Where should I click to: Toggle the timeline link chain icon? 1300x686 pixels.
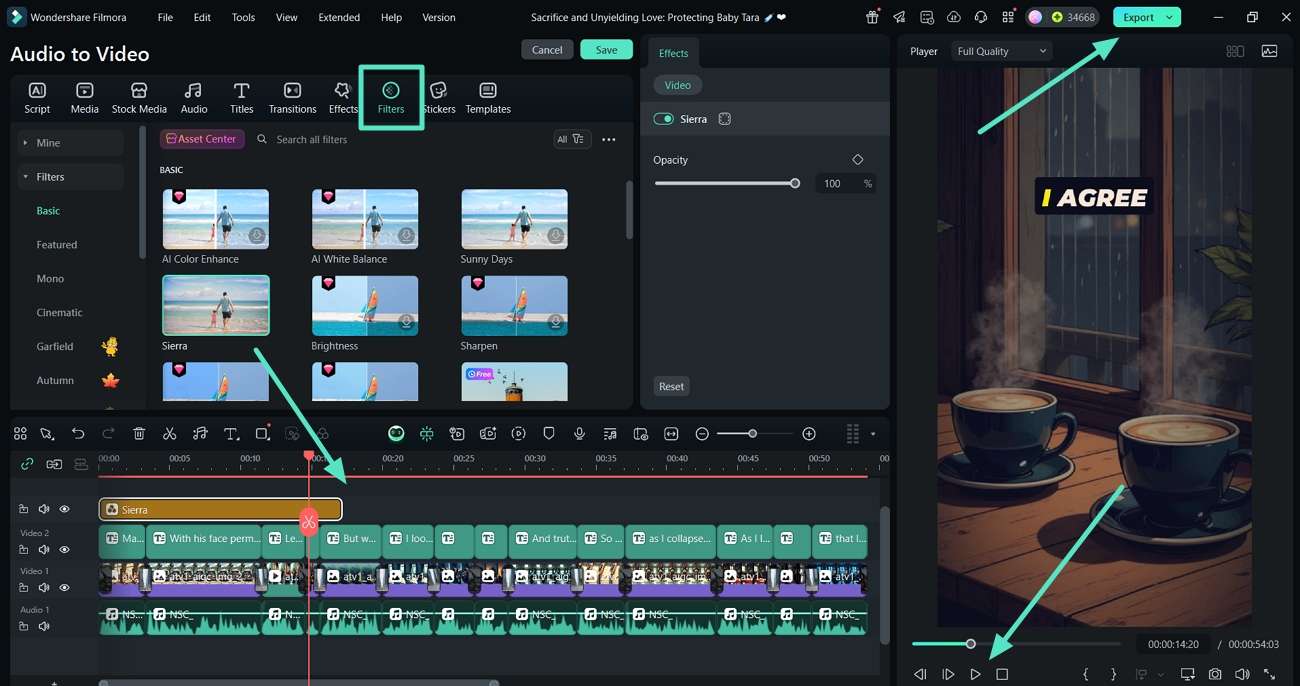(x=27, y=464)
